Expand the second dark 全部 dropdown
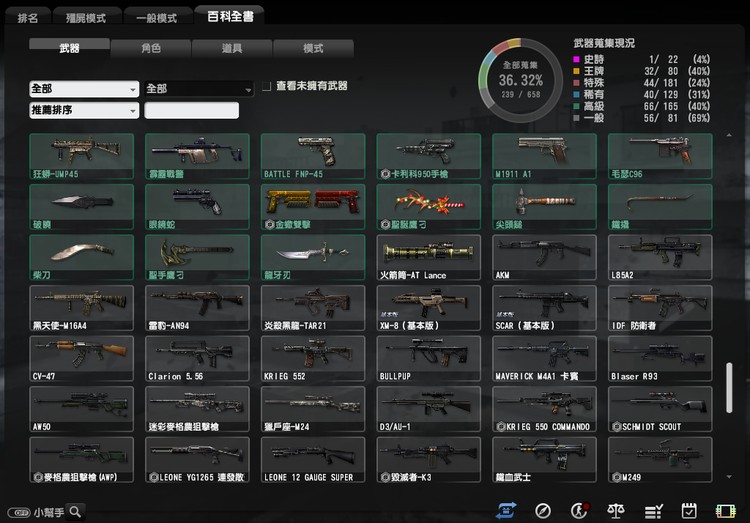This screenshot has width=750, height=523. point(199,89)
